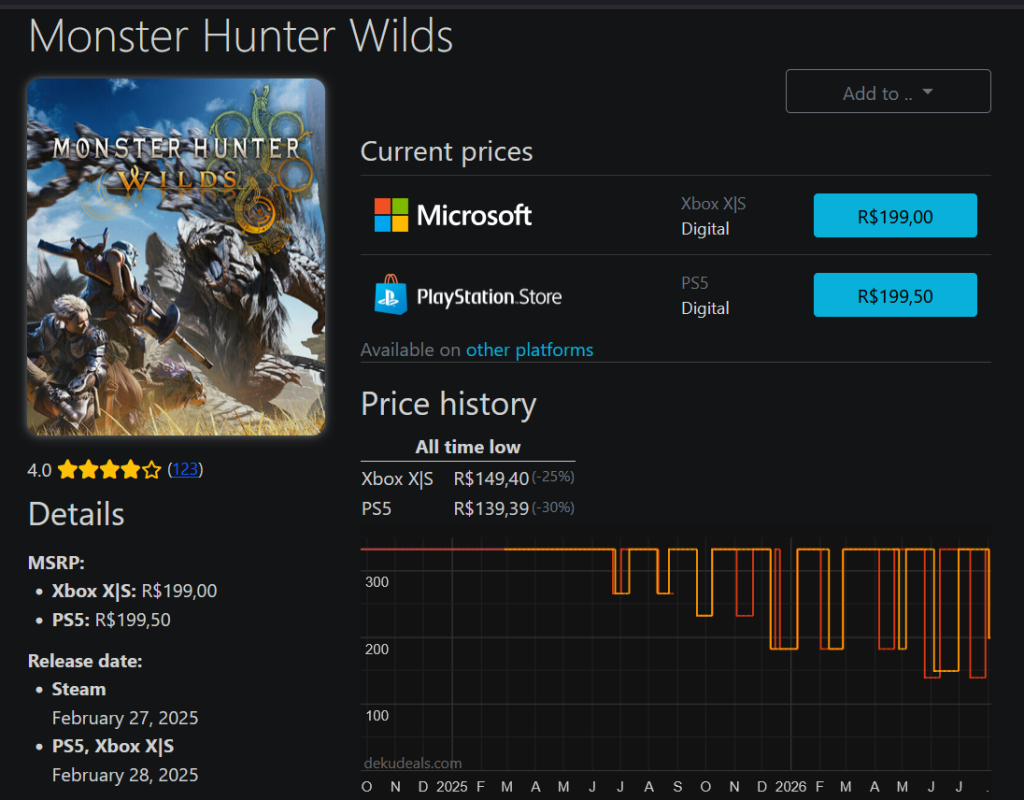Viewport: 1024px width, 800px height.
Task: Click the 2026 label on chart axis
Action: [x=790, y=786]
